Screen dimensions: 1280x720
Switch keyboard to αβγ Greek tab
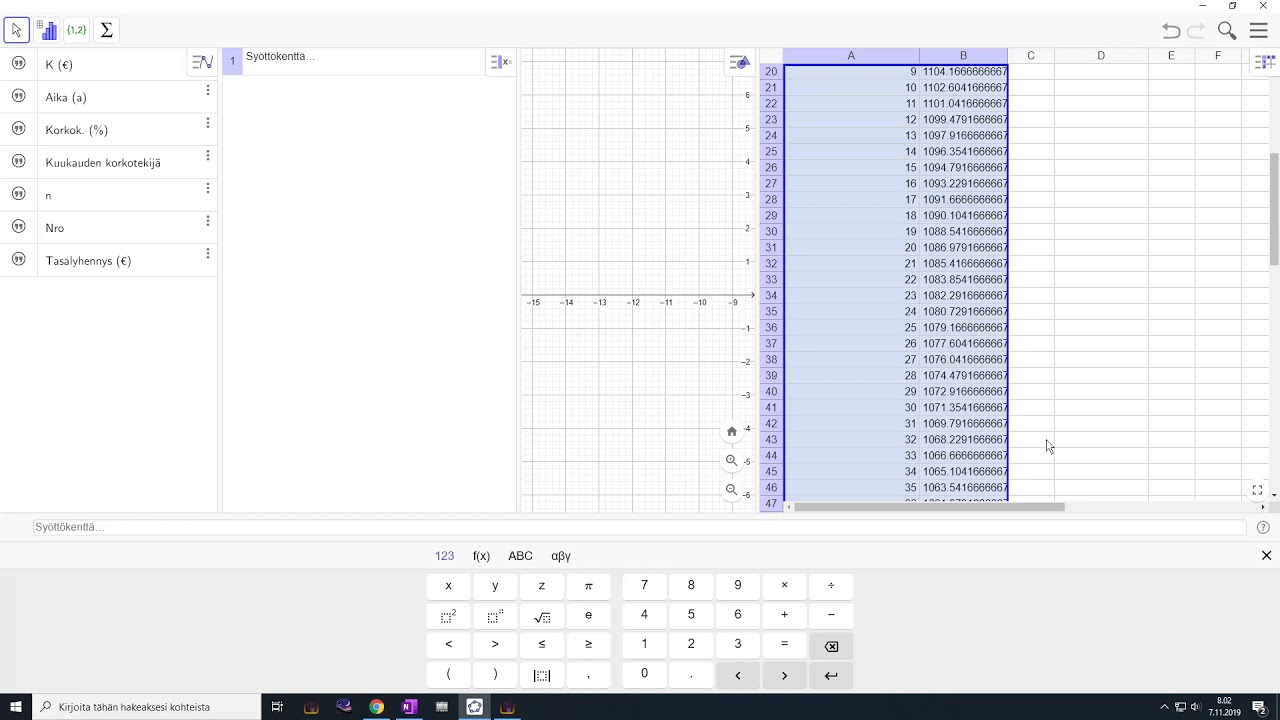point(561,556)
